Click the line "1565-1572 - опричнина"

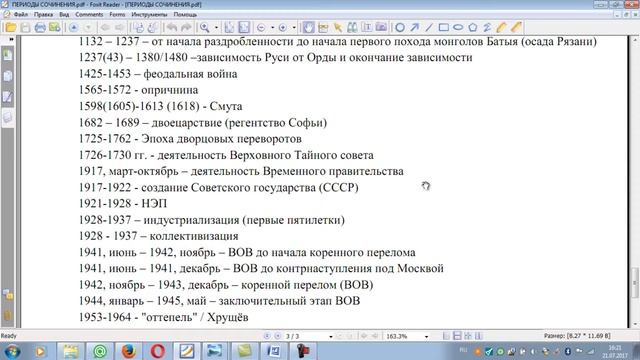coord(138,90)
